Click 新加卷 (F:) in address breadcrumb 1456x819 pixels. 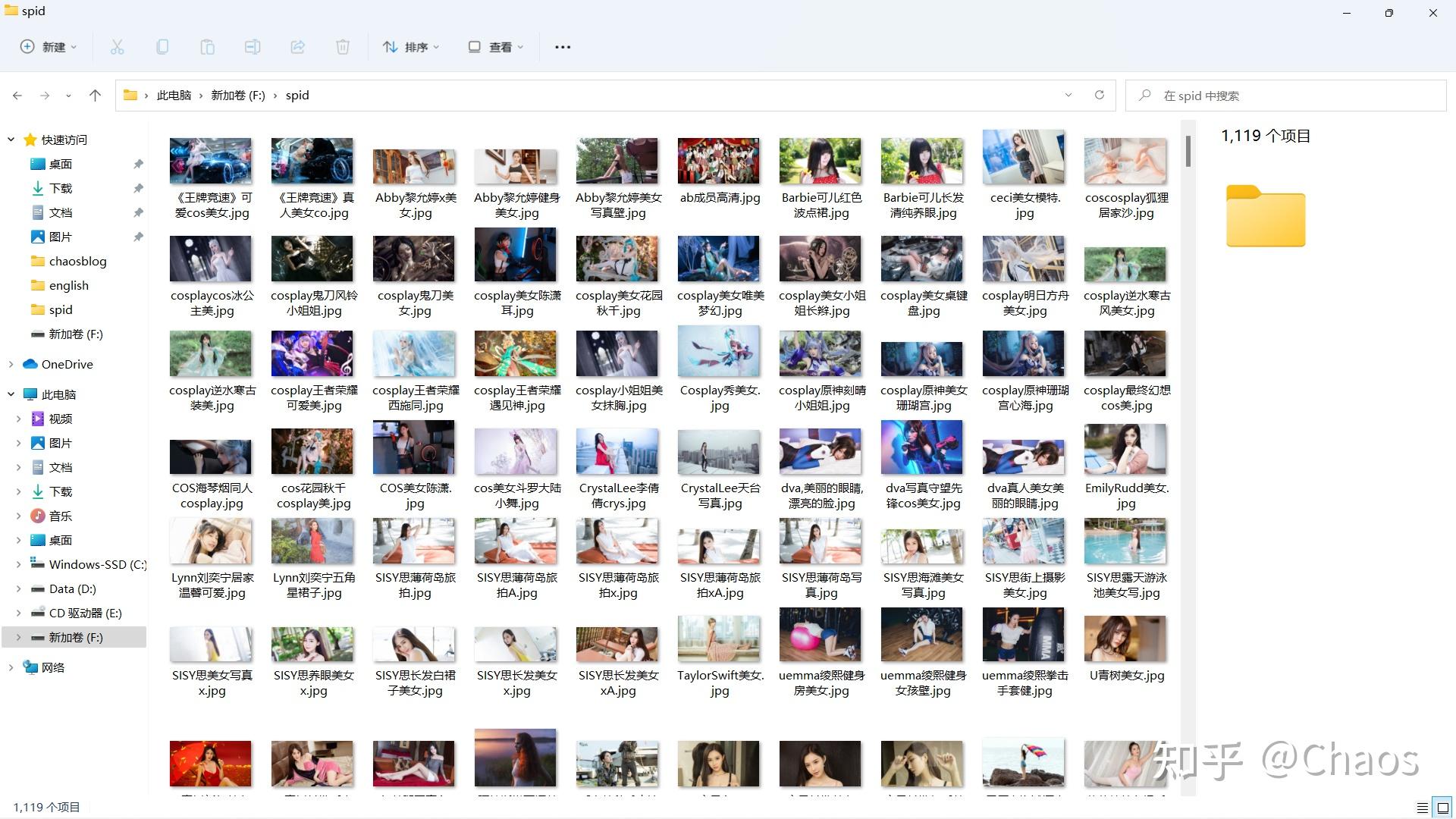[x=237, y=95]
